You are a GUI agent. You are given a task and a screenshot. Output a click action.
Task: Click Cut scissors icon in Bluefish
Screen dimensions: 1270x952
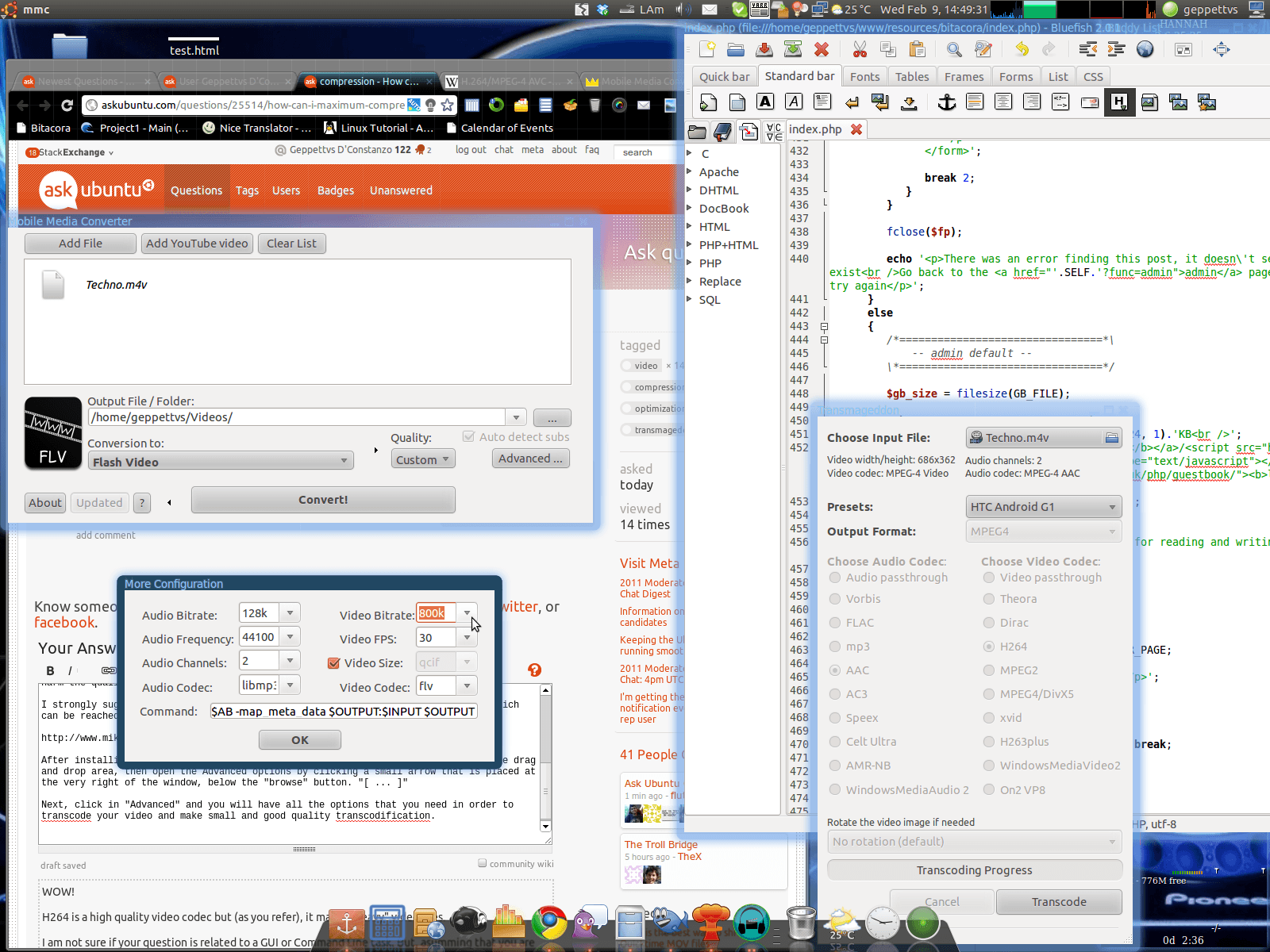tap(860, 49)
